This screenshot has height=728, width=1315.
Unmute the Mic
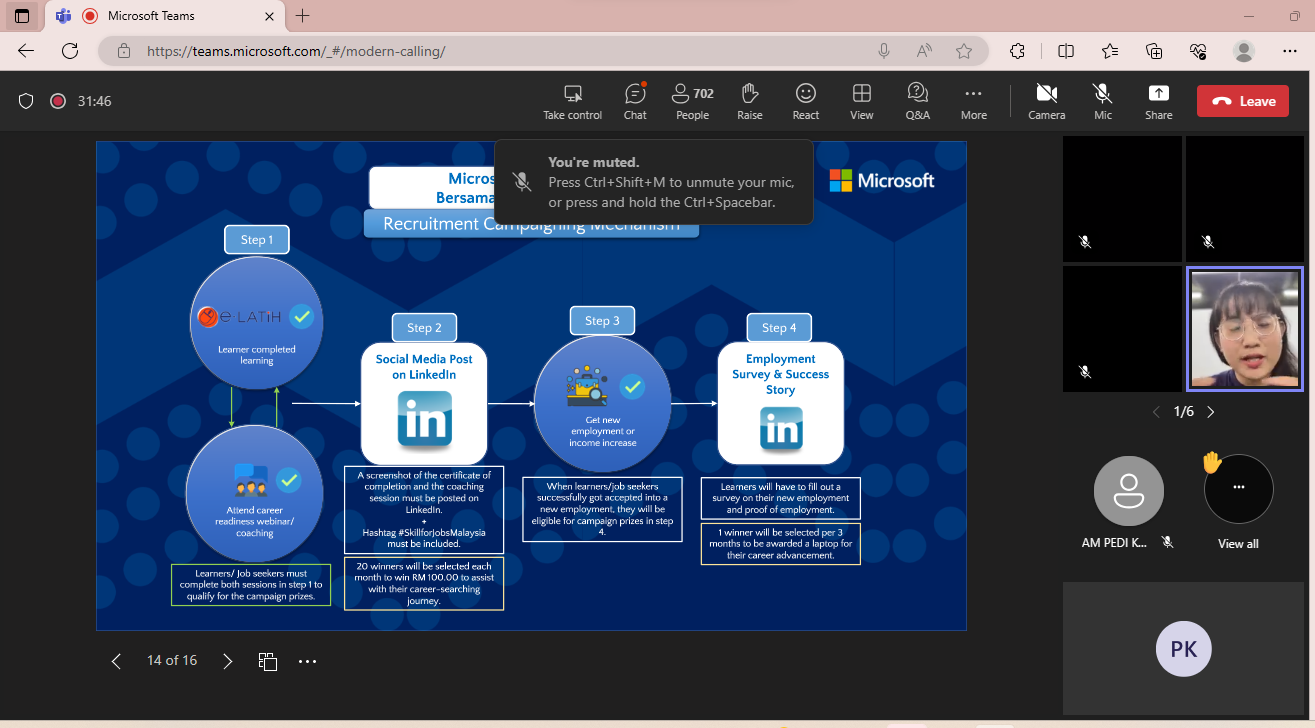click(1103, 101)
